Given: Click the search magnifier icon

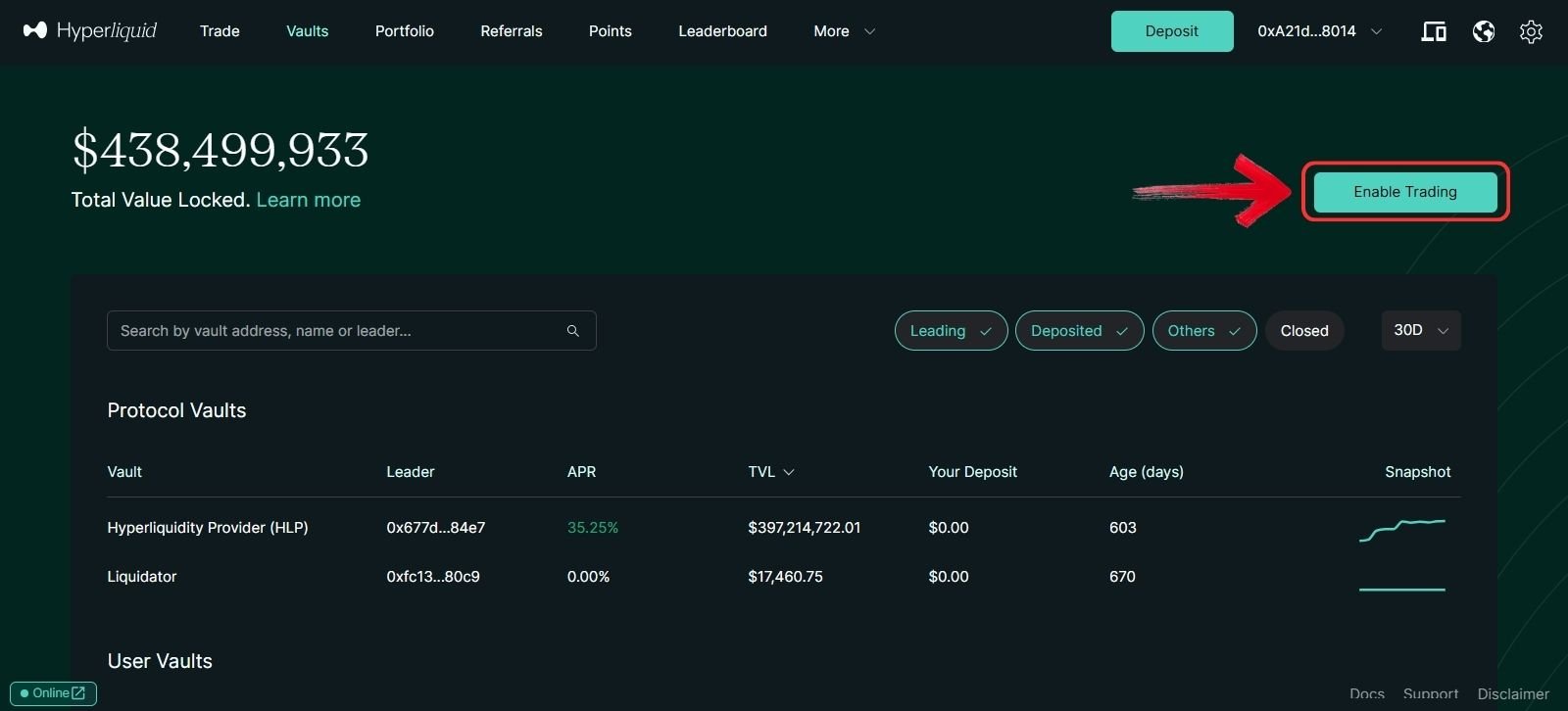Looking at the screenshot, I should 573,331.
